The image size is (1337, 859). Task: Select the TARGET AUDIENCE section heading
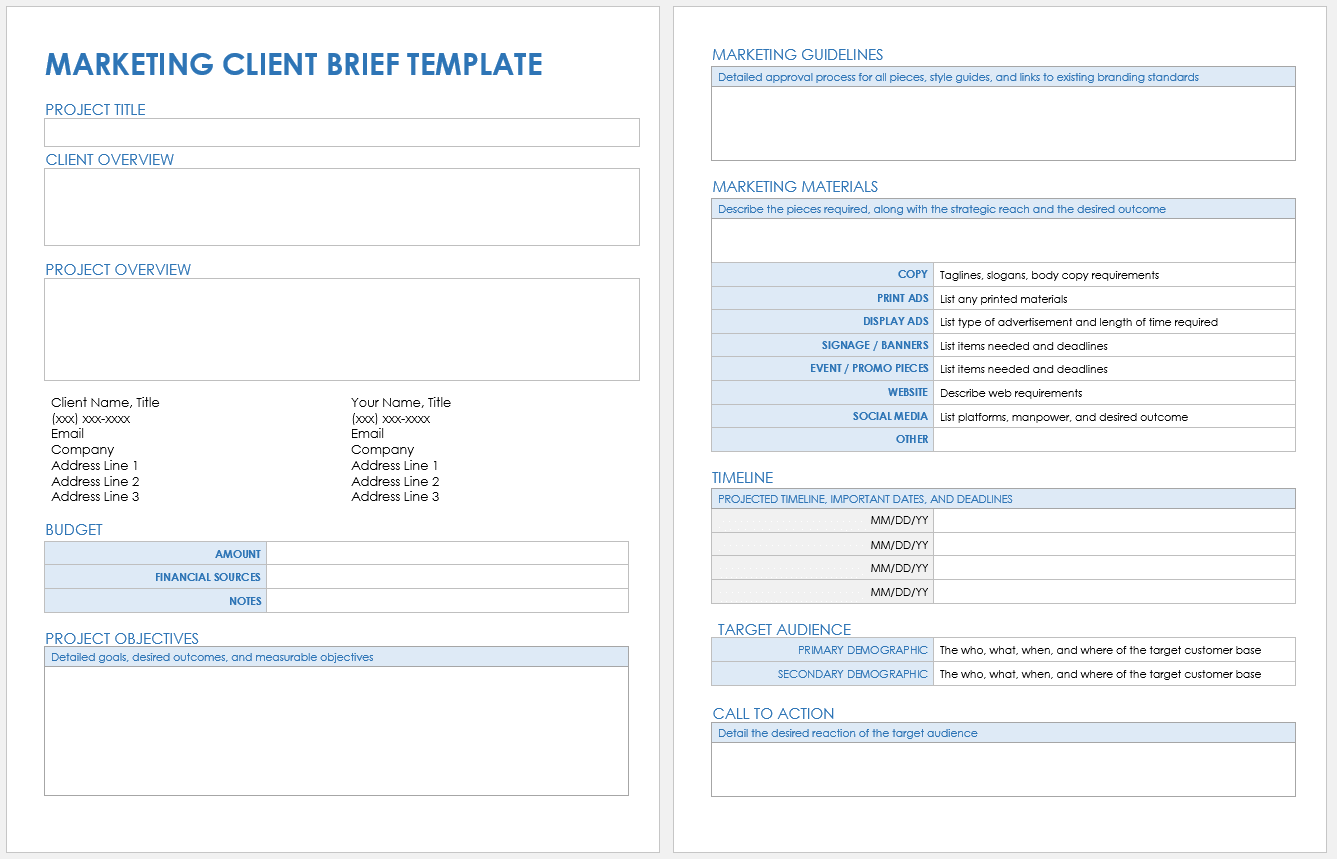(784, 630)
